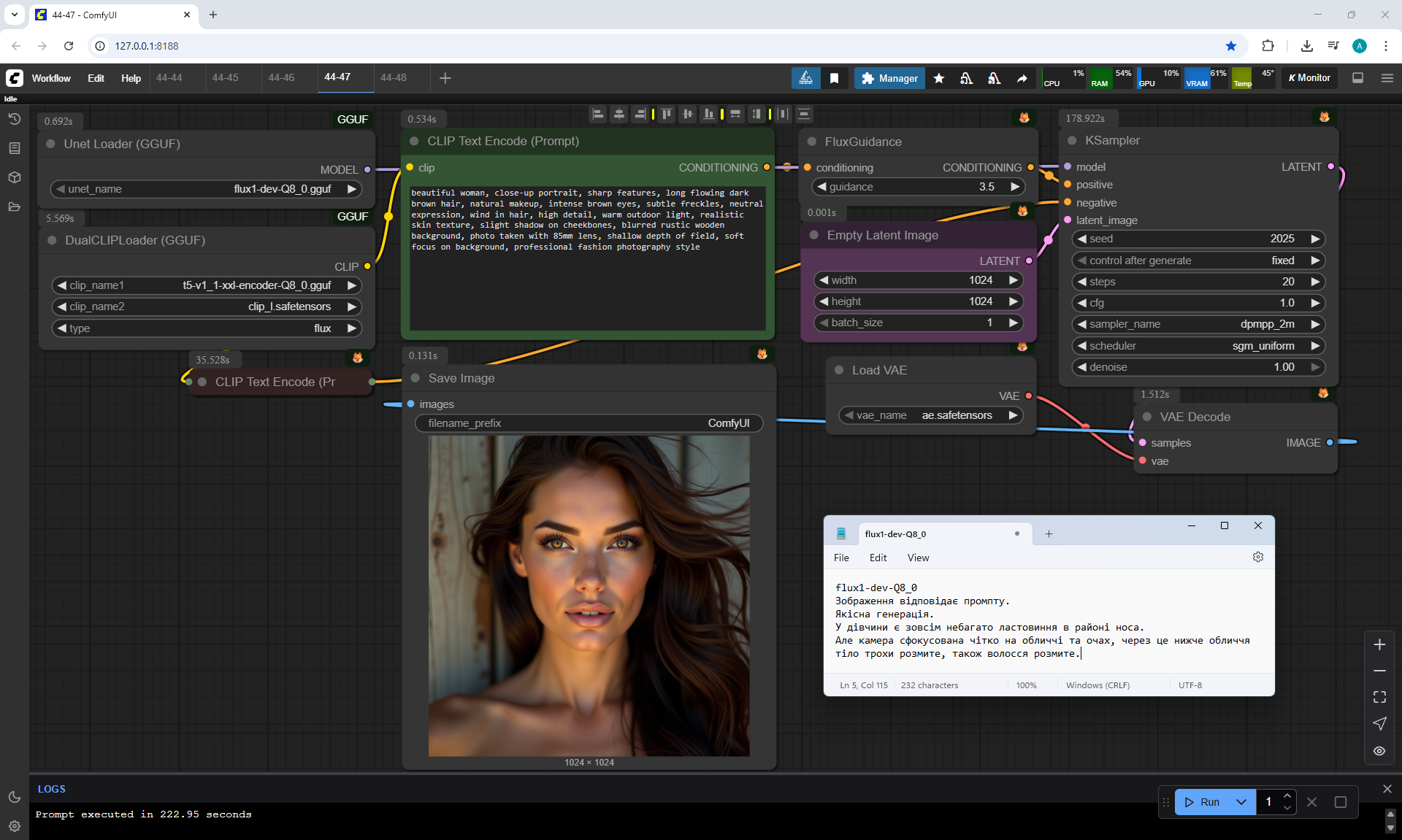Click the bookmark icon in top toolbar
The width and height of the screenshot is (1402, 840).
834,78
